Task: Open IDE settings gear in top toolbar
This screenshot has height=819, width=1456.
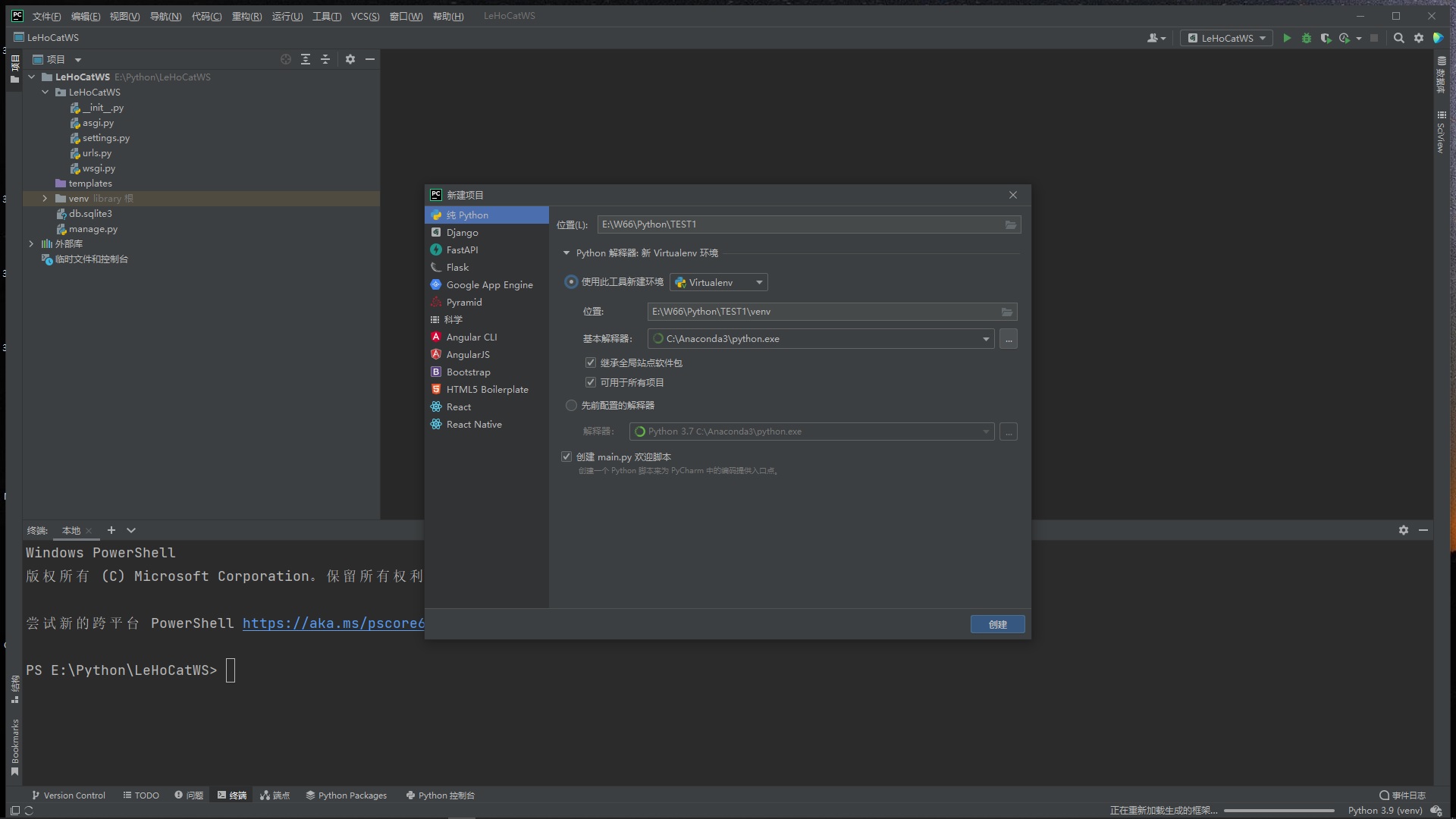Action: [1419, 38]
